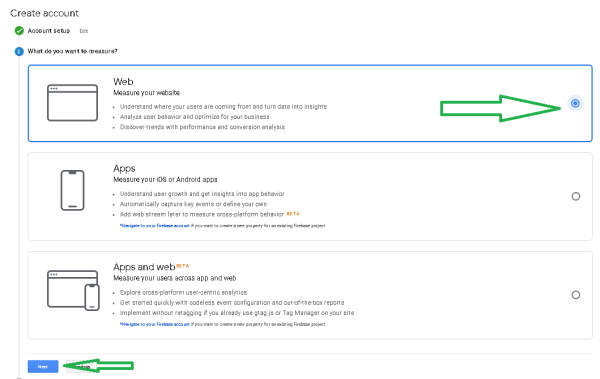The width and height of the screenshot is (600, 379).
Task: Click the What do you want to measure step
Action: click(72, 51)
